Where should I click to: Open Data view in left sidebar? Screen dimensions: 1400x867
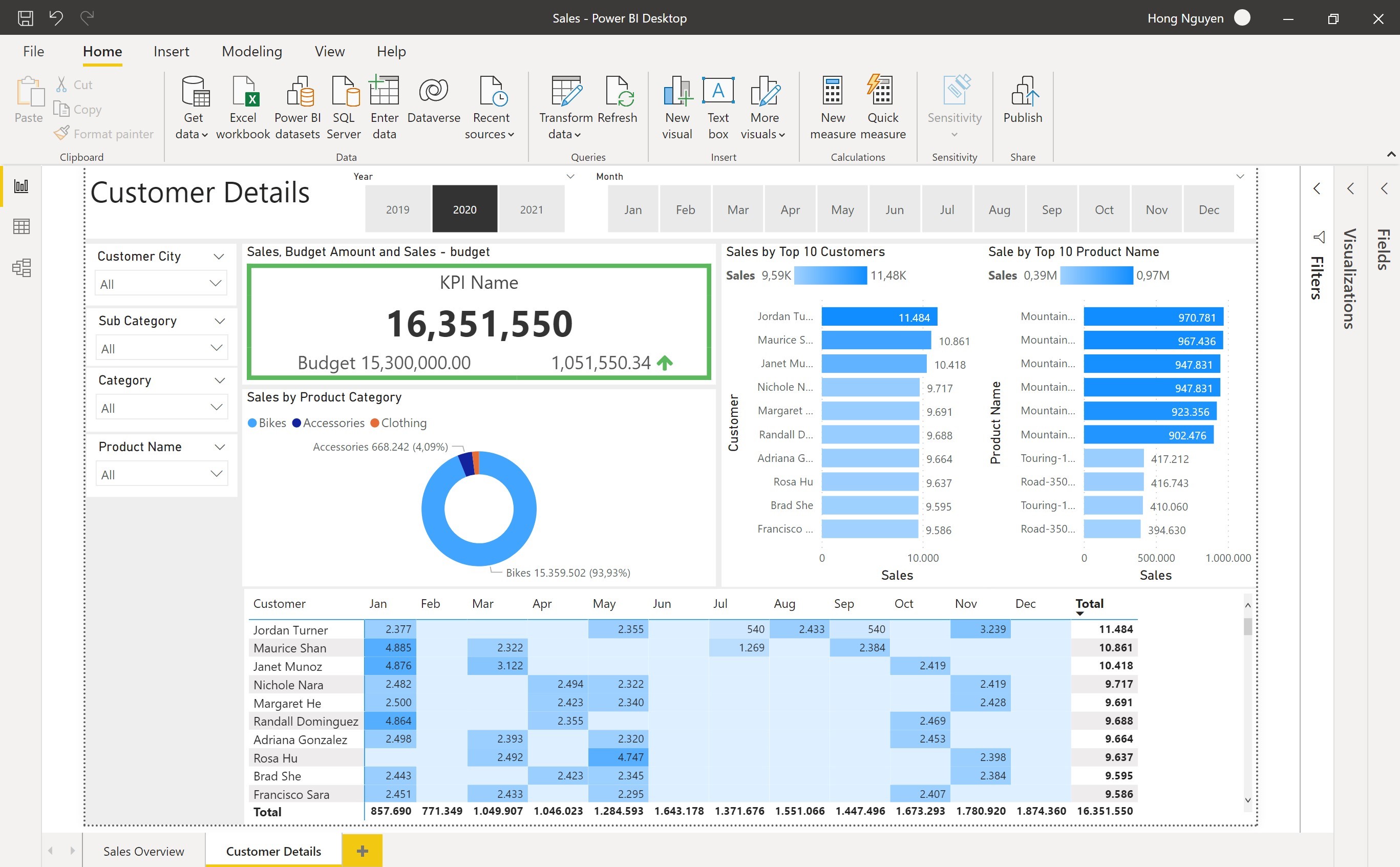tap(22, 226)
